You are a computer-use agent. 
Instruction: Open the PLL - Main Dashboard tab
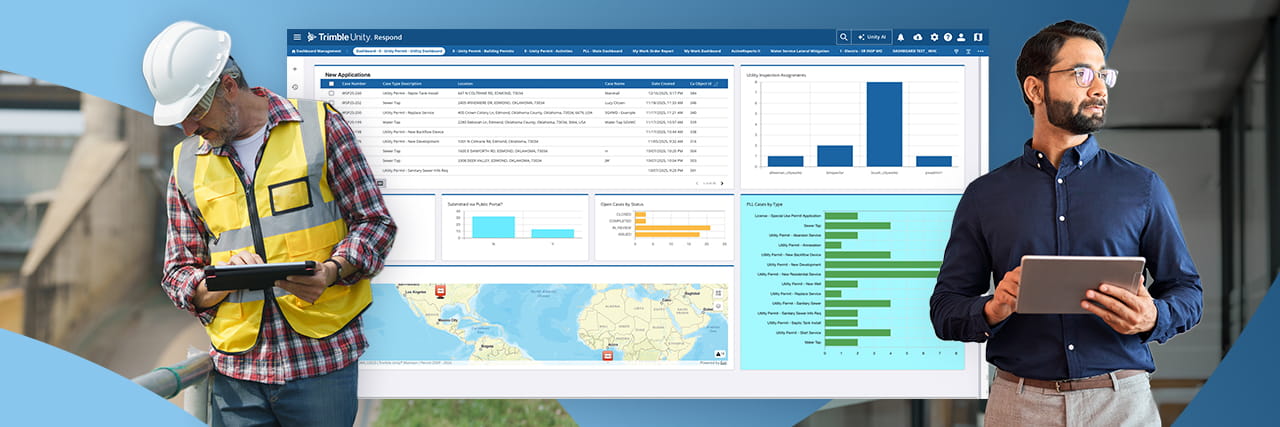[602, 51]
